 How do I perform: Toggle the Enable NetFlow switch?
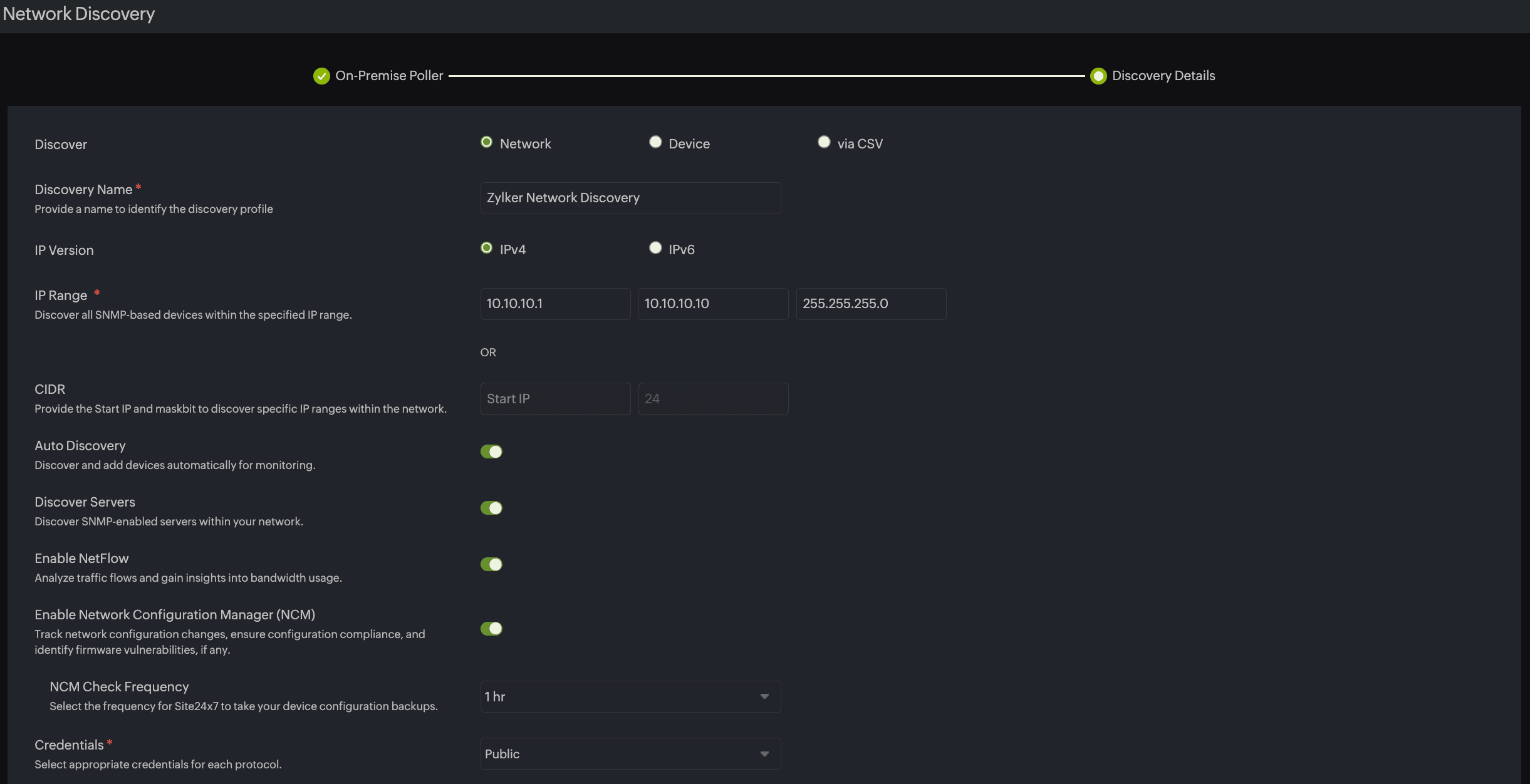pyautogui.click(x=491, y=564)
